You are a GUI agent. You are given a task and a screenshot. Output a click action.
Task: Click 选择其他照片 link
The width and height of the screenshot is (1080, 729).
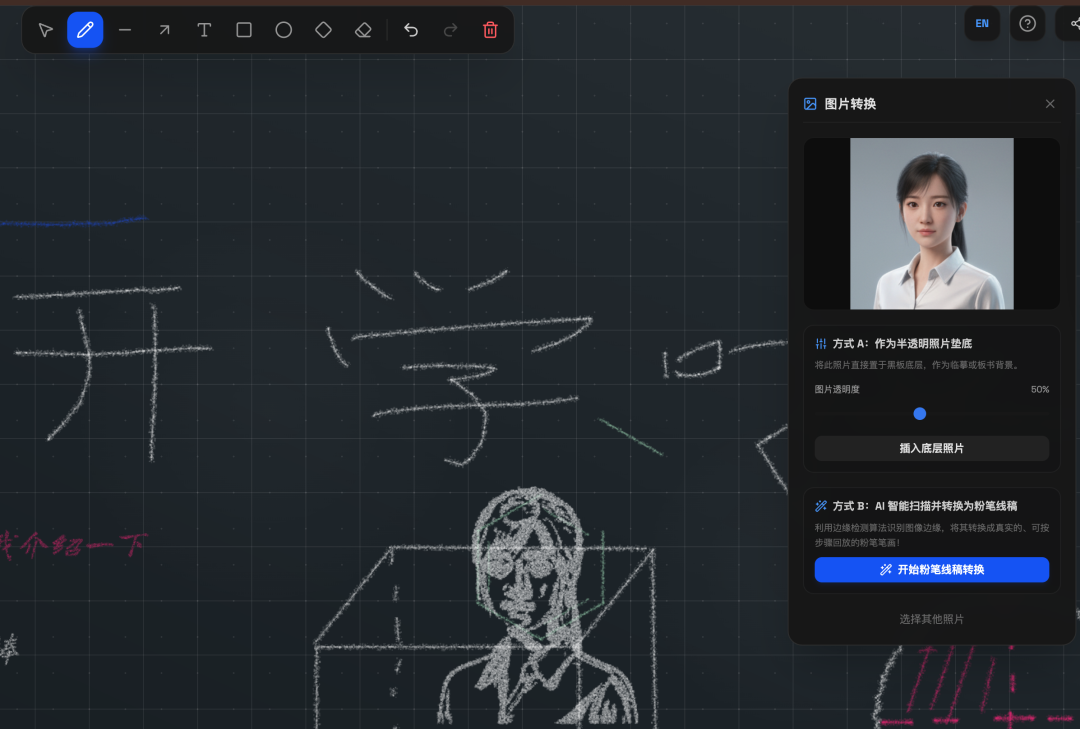click(931, 619)
